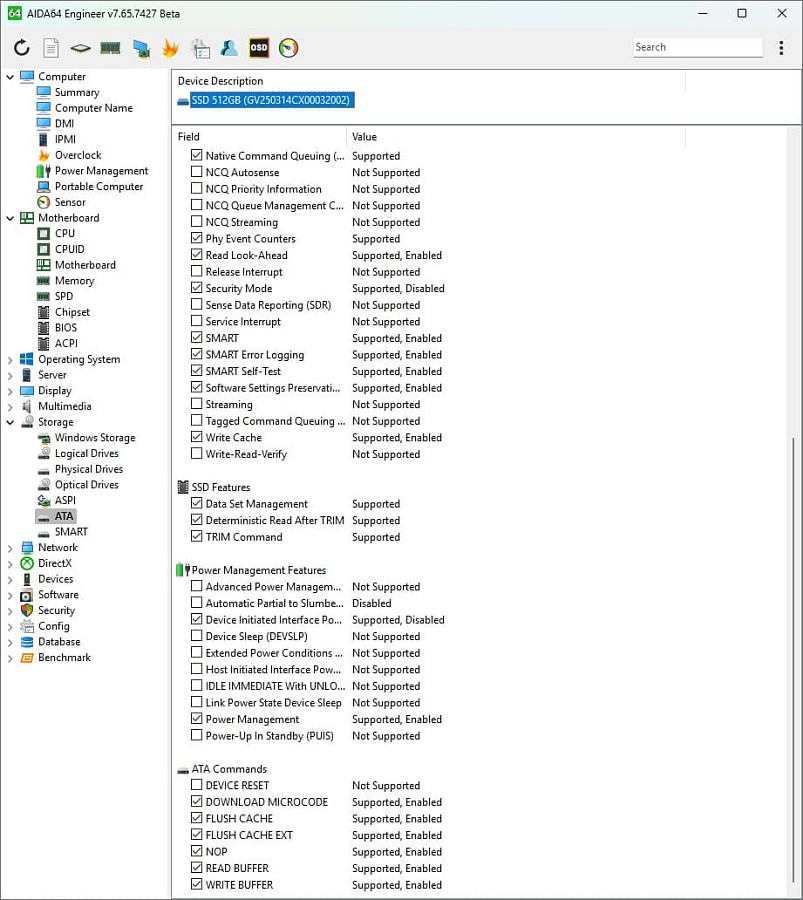Open the Summary page in tree
The width and height of the screenshot is (803, 900).
pos(77,92)
